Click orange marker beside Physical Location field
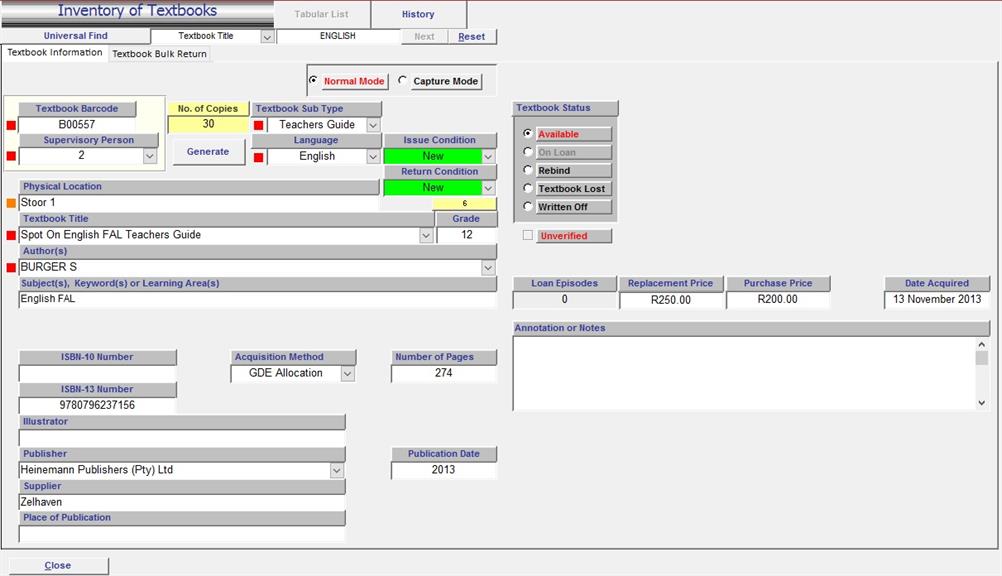The image size is (1002, 576). coord(12,203)
